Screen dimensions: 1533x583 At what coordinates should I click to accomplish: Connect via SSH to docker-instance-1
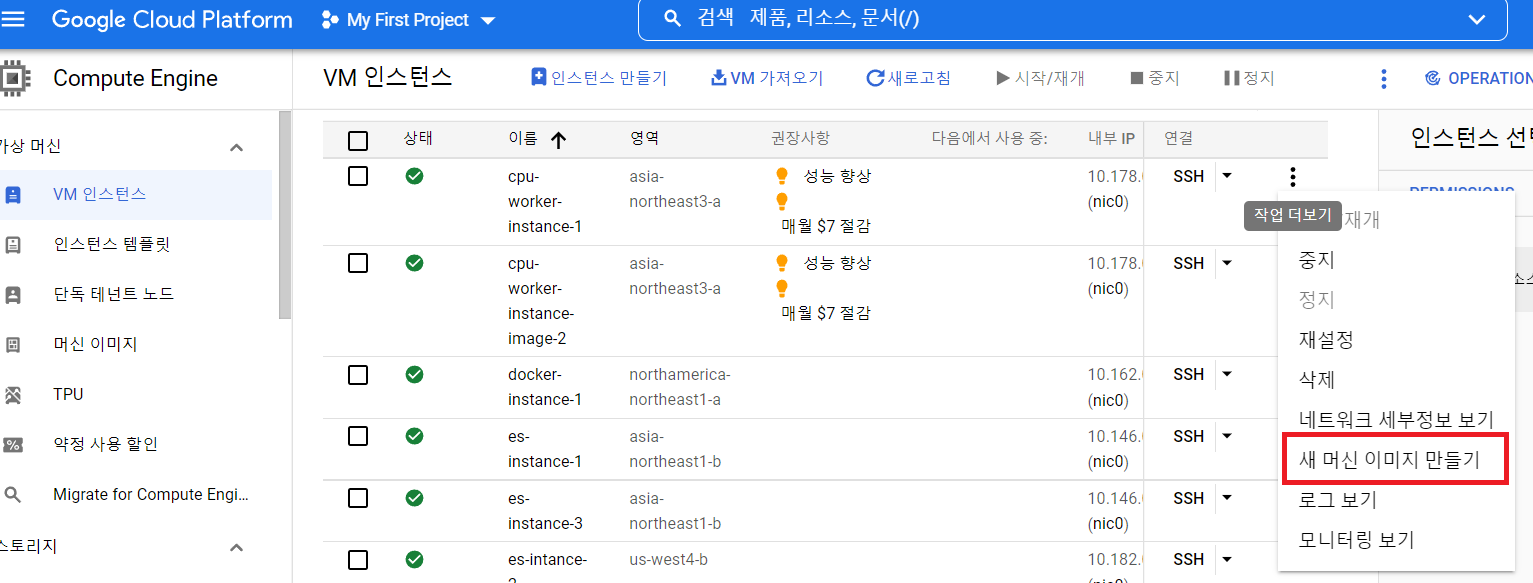(x=1189, y=374)
